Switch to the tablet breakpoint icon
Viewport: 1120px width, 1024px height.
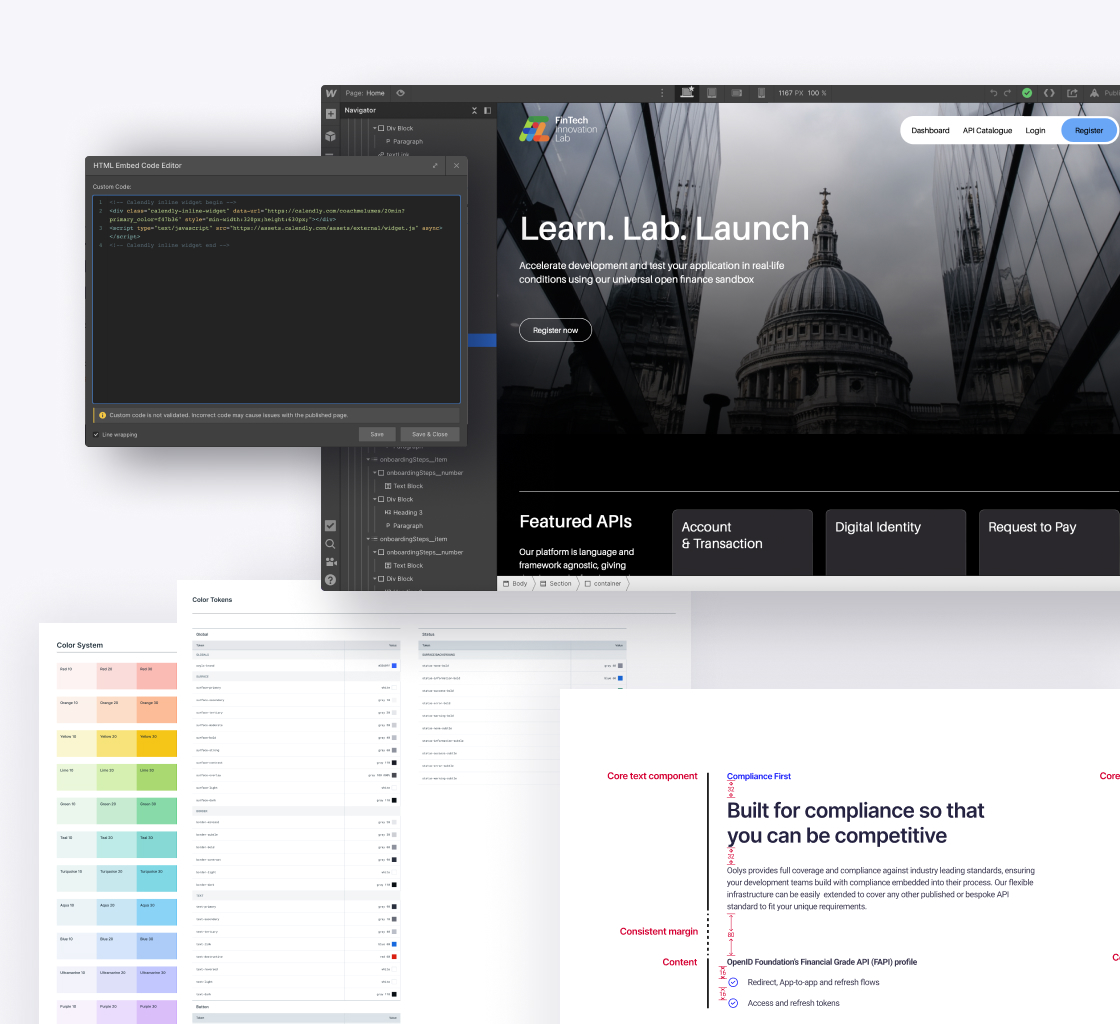[711, 93]
